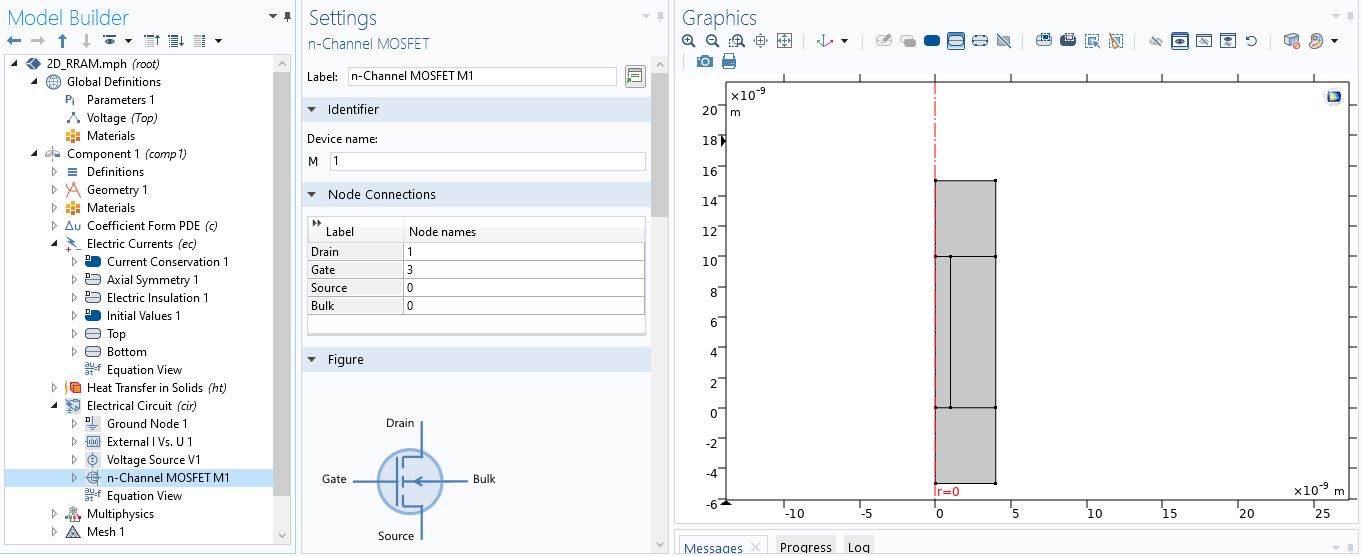This screenshot has width=1362, height=556.
Task: Toggle the Select Domains button
Action: pos(932,41)
